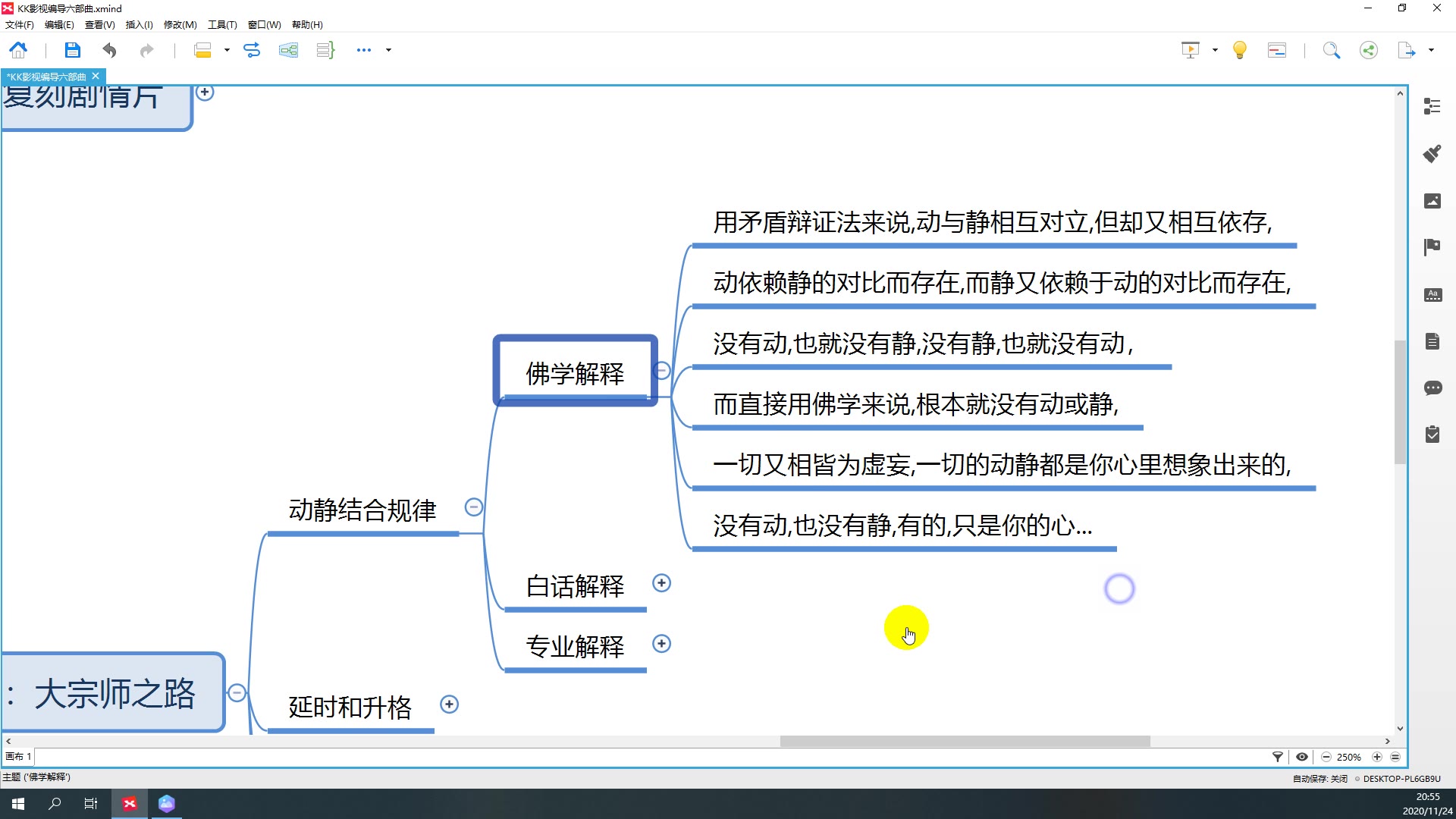Share the mind map
1456x819 pixels.
click(x=1369, y=50)
